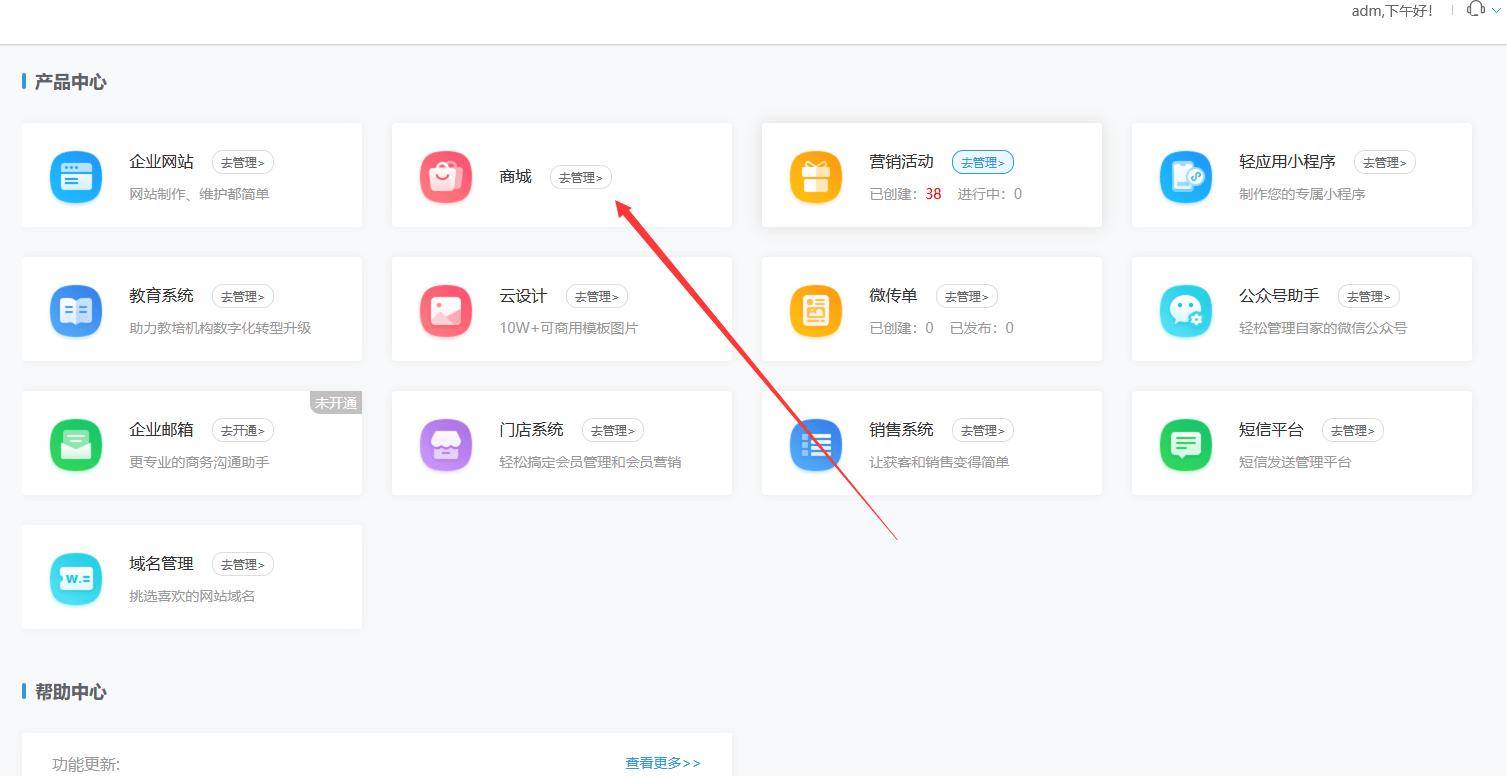Click the 门店系统 title text

[531, 429]
